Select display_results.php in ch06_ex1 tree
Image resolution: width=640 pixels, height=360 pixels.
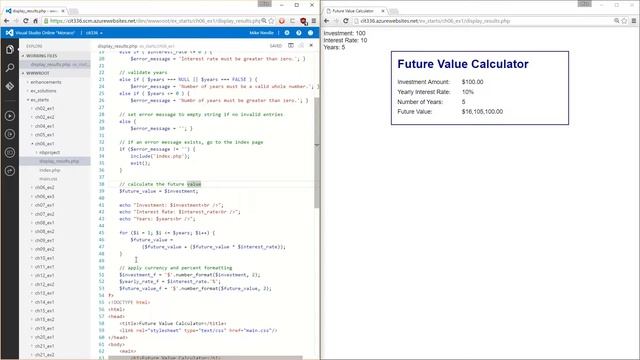pos(55,161)
